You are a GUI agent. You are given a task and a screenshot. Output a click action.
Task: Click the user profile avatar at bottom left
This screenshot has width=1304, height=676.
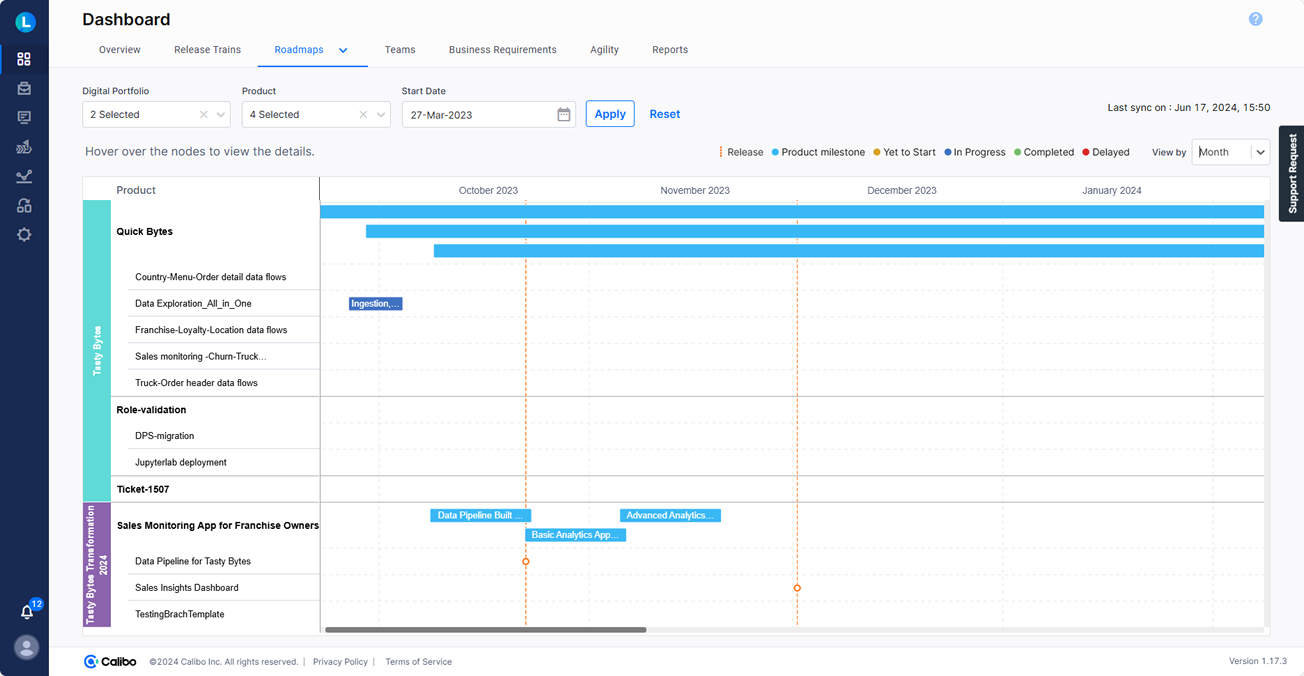[x=25, y=648]
